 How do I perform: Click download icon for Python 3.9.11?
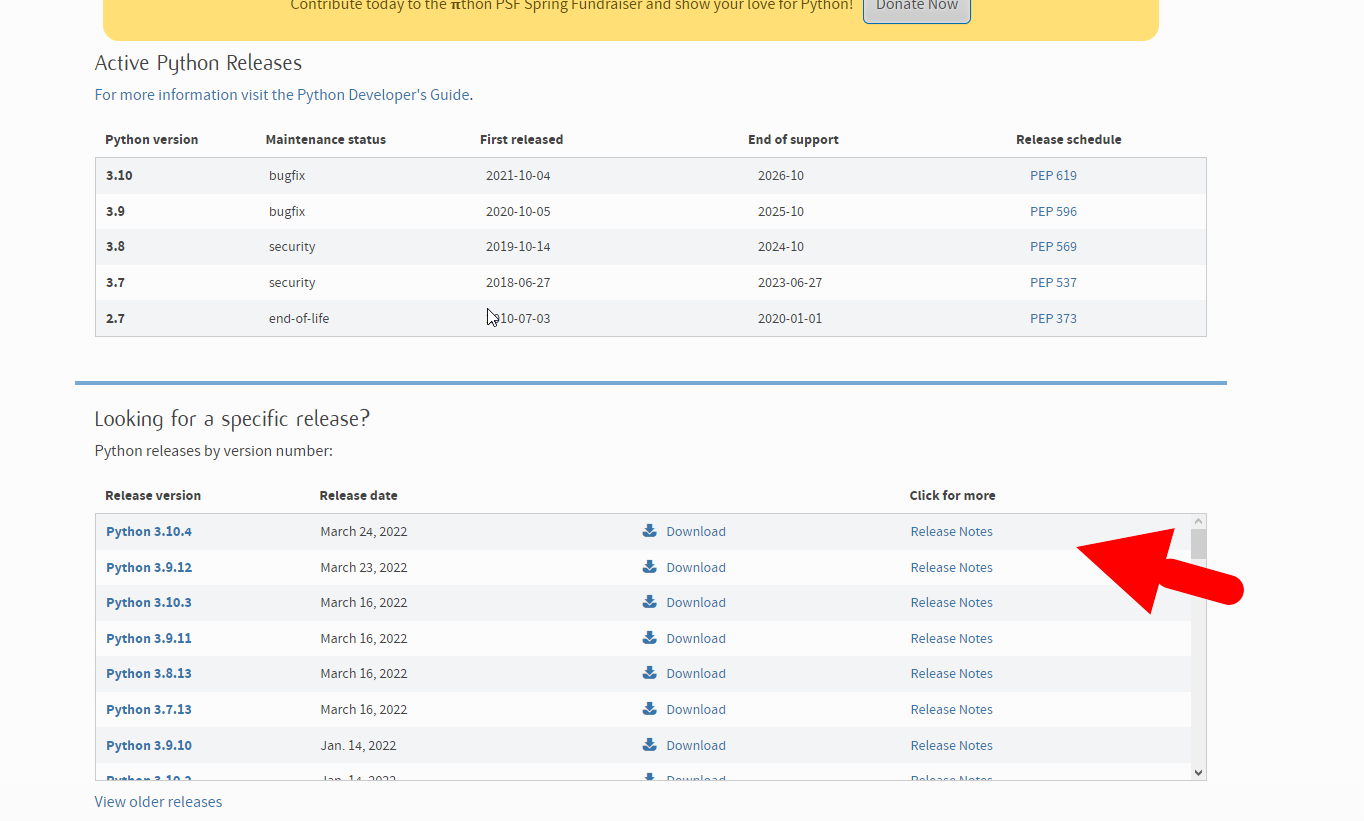(650, 638)
